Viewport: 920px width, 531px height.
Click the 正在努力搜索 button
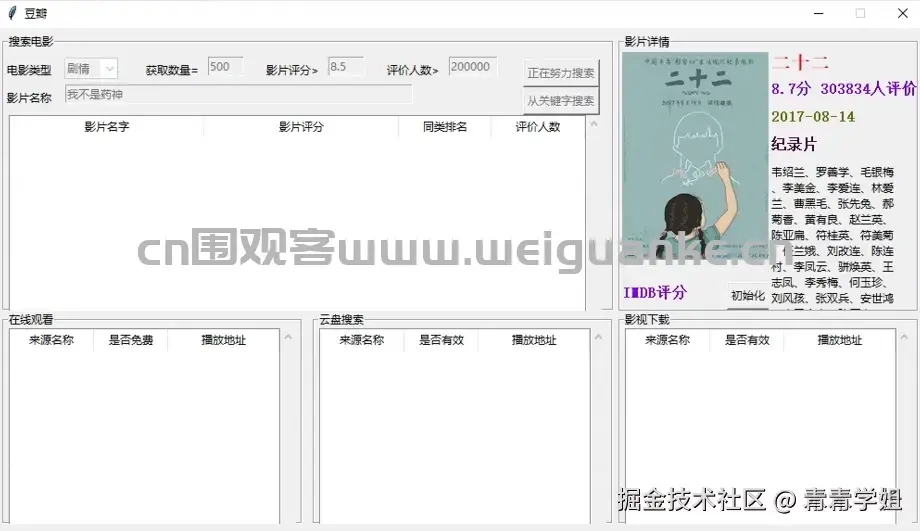(x=560, y=73)
